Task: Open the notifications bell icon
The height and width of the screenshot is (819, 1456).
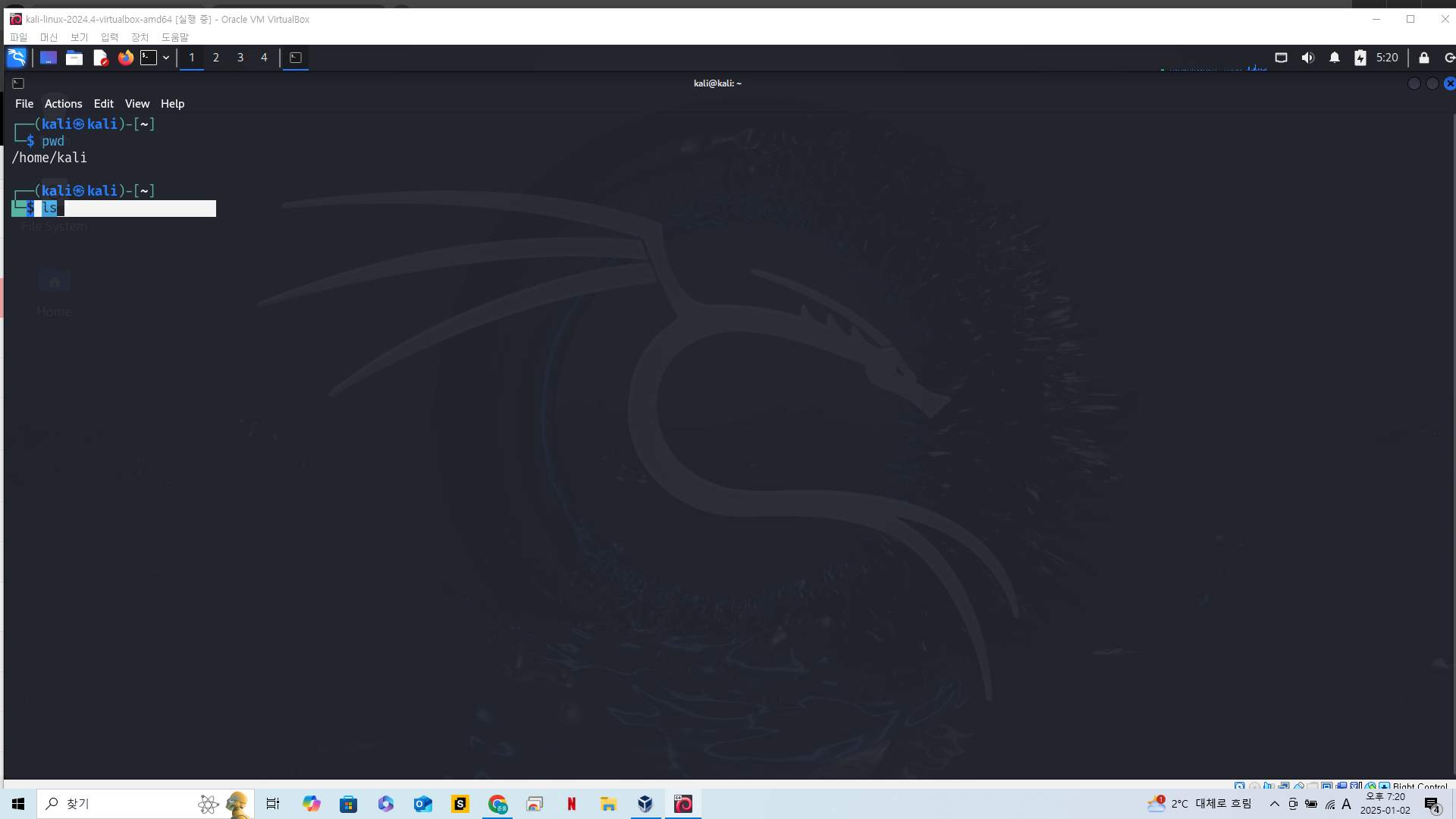Action: (x=1335, y=58)
